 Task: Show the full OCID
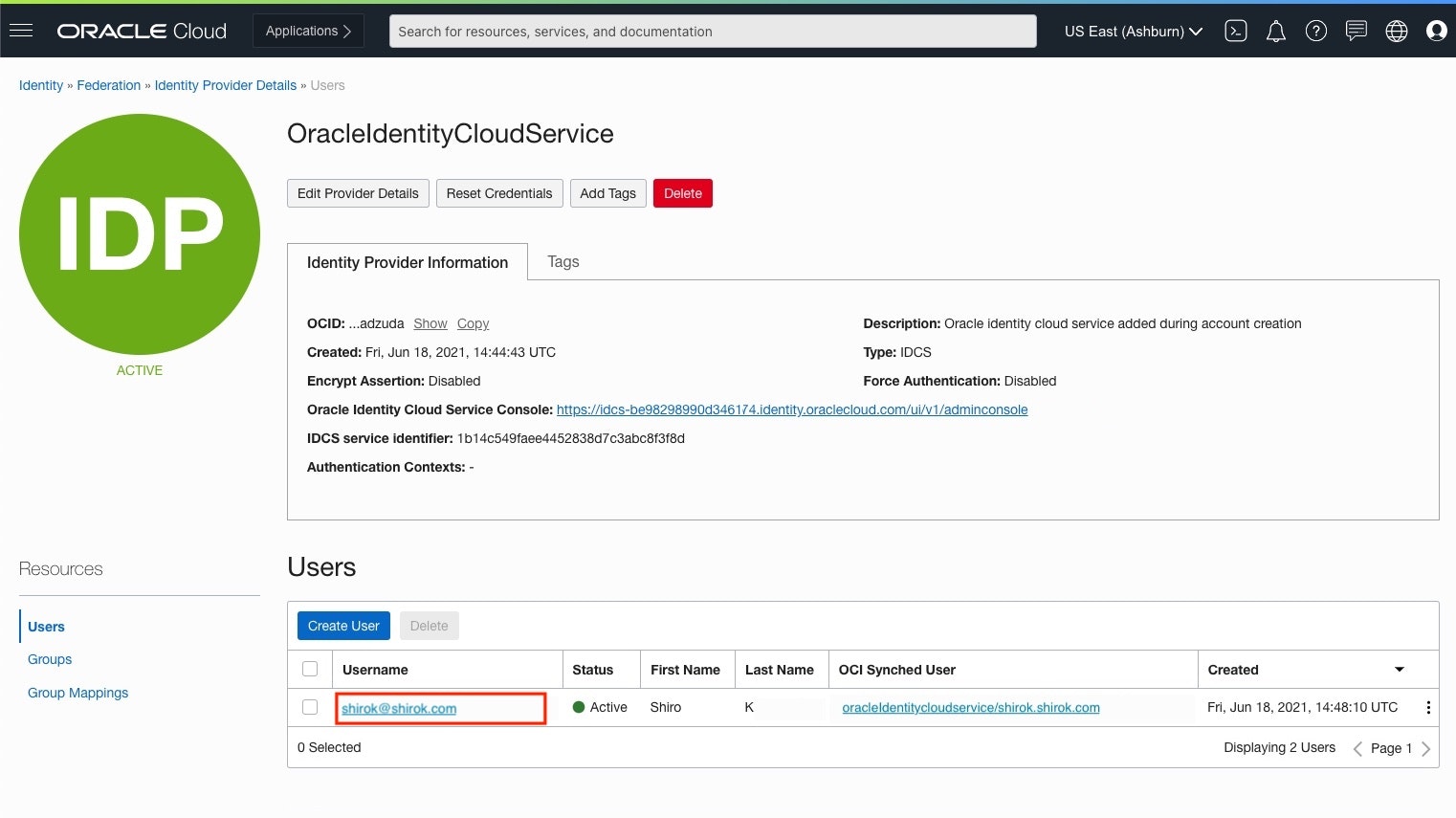[x=430, y=323]
